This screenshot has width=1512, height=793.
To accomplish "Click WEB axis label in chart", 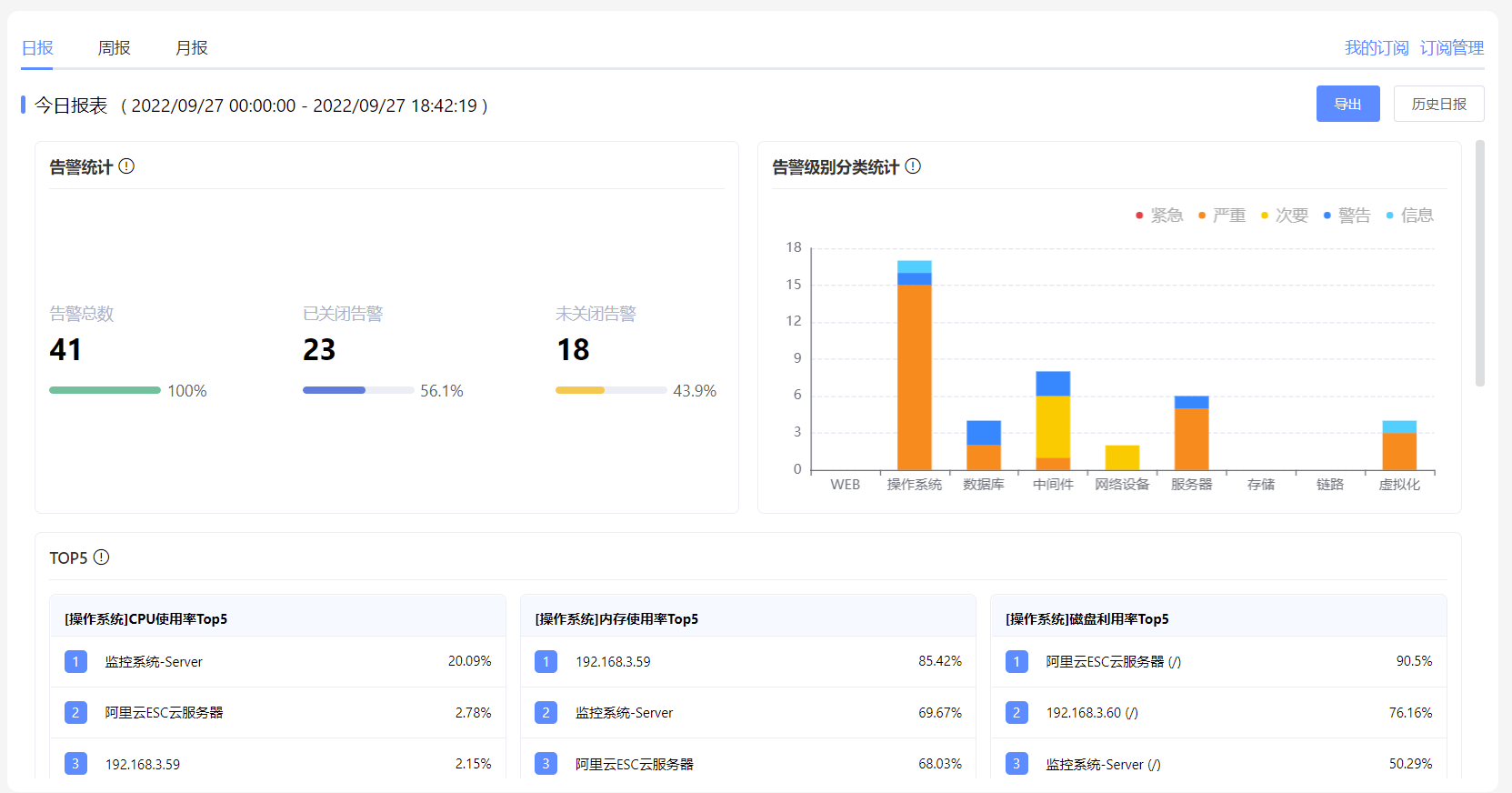I will [845, 485].
